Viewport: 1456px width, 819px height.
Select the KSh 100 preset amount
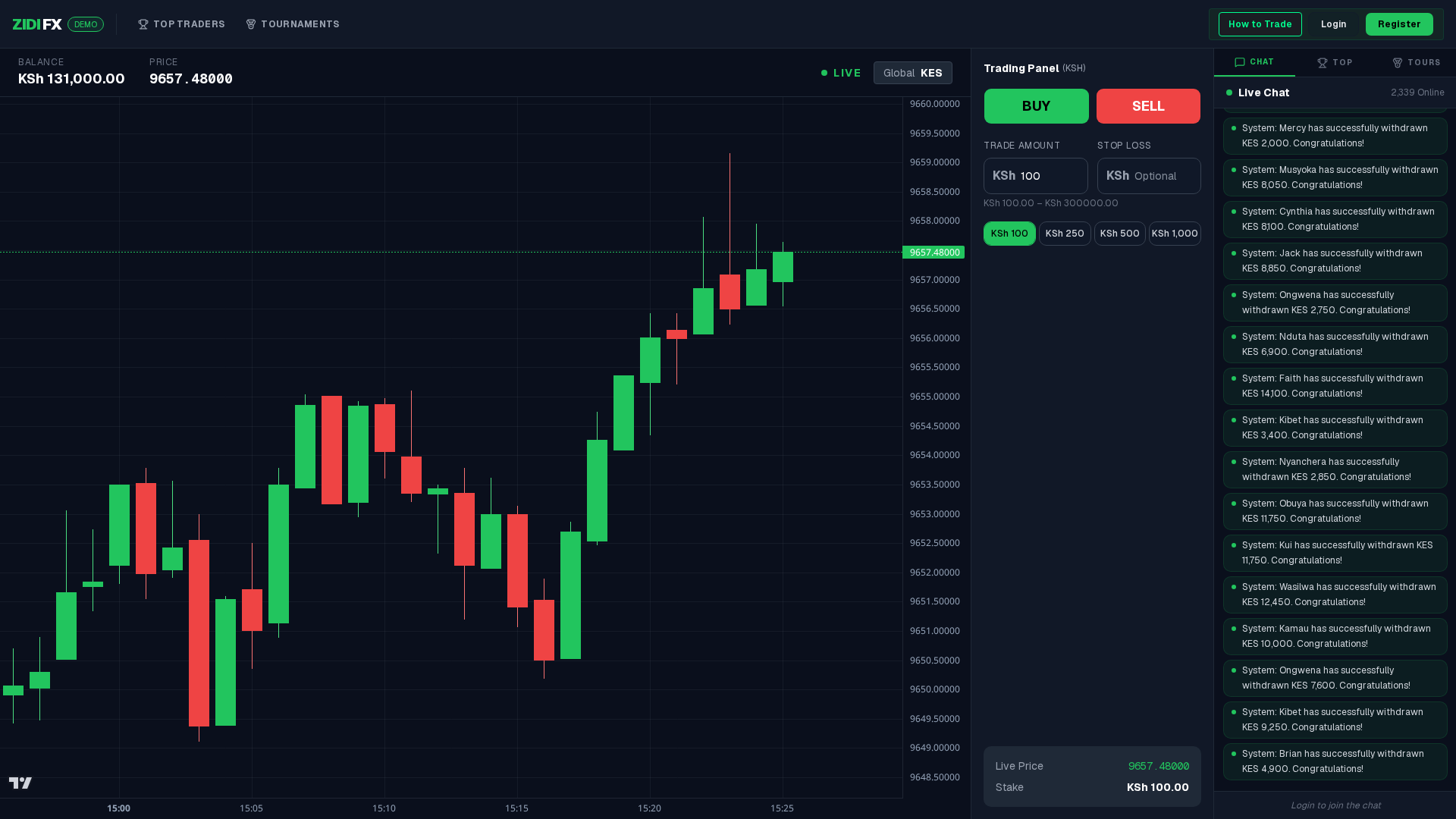pos(1009,234)
